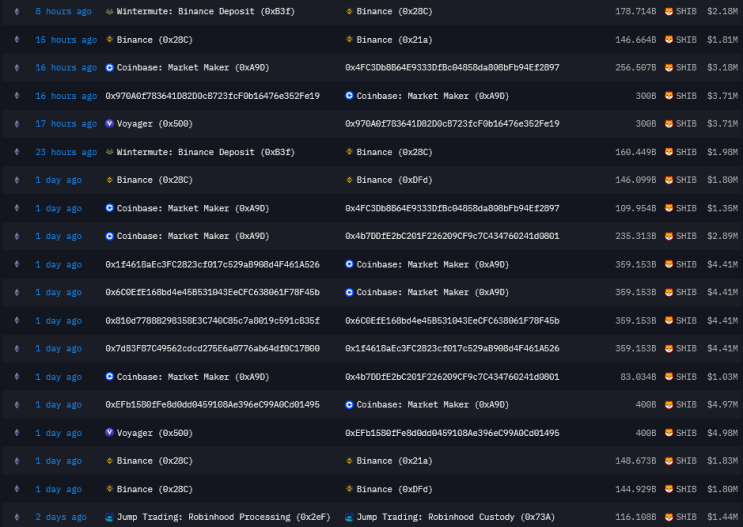The height and width of the screenshot is (527, 743).
Task: Click the Voyager logo in the 17 hours ago row
Action: coord(109,124)
